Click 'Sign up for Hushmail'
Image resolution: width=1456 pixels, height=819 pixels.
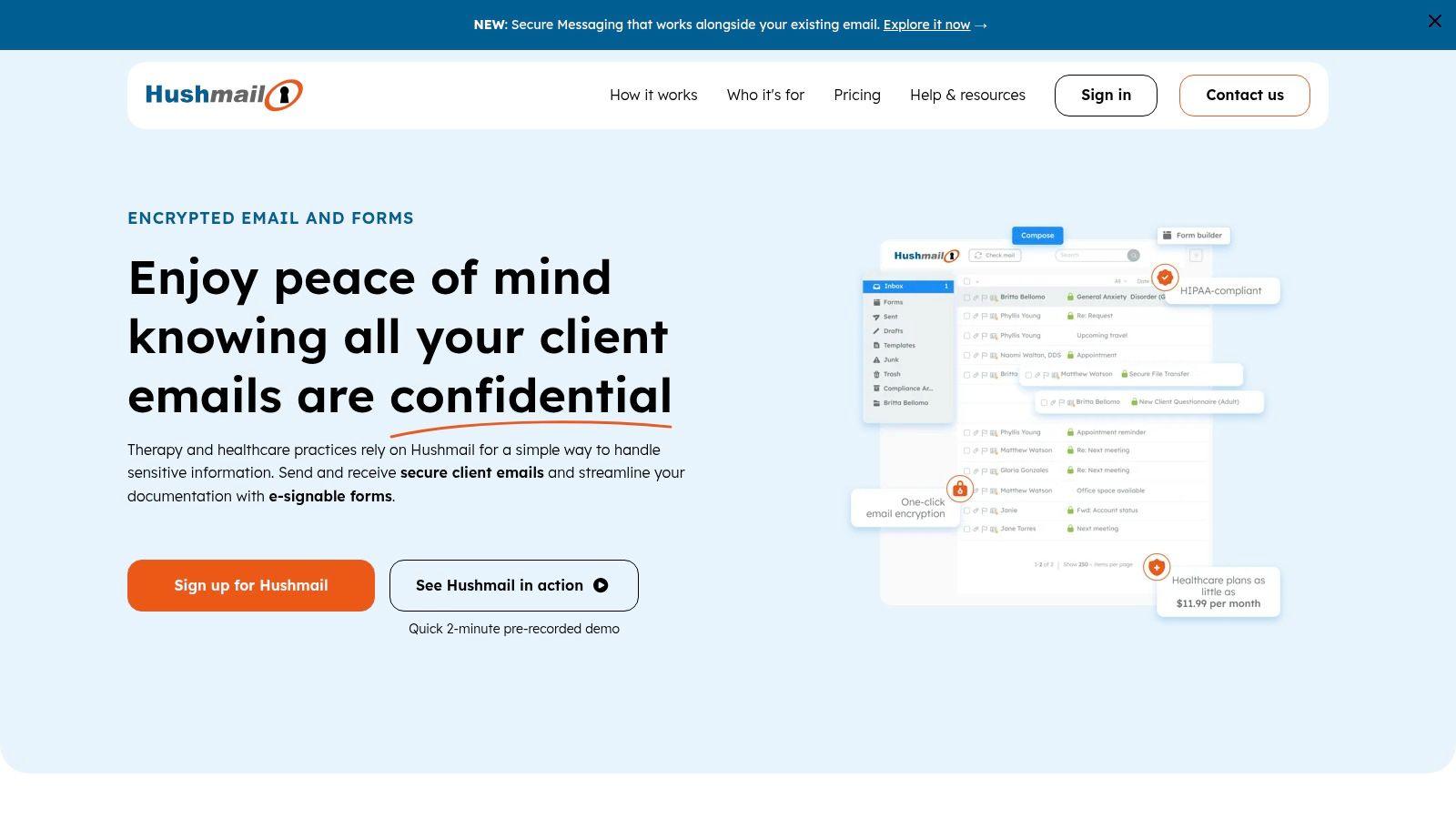tap(251, 585)
